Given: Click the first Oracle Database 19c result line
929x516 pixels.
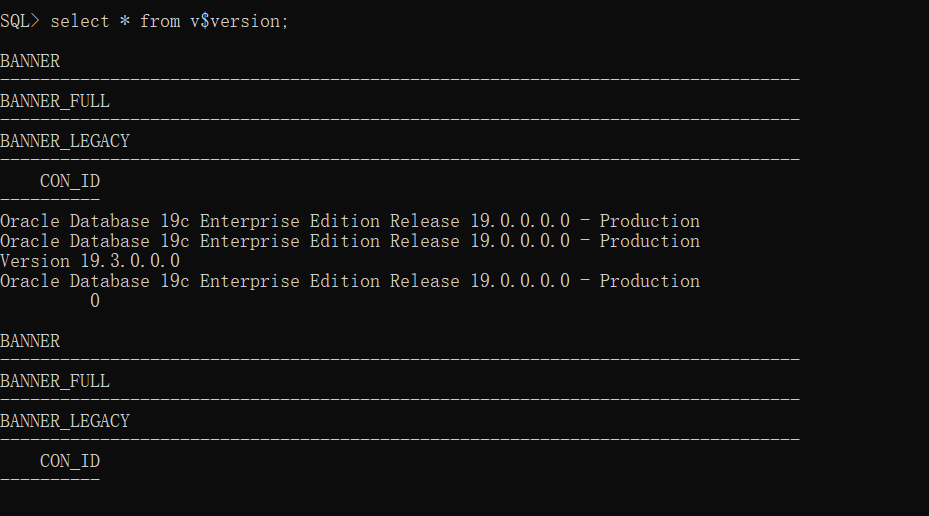Looking at the screenshot, I should click(350, 221).
